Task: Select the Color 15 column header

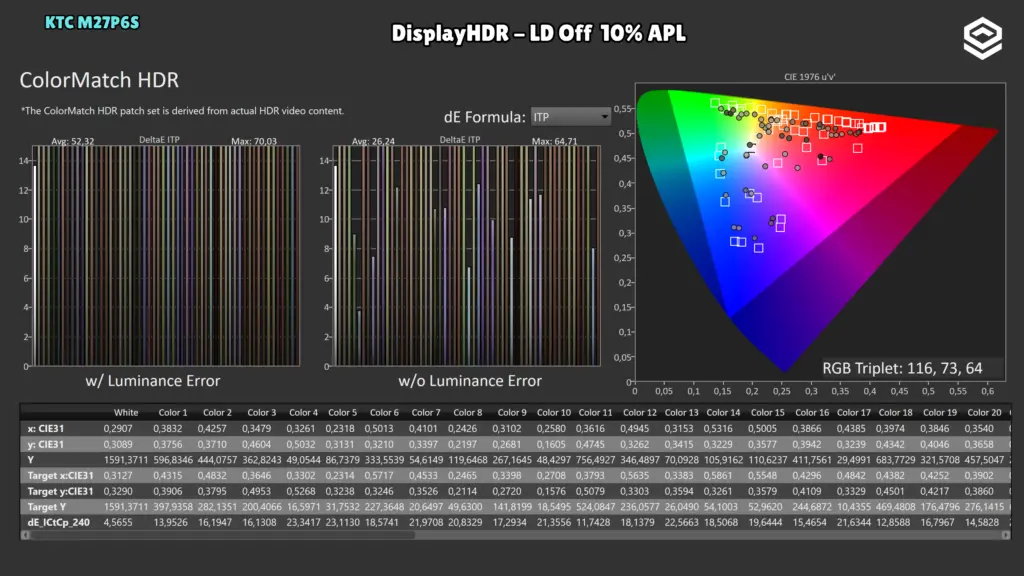Action: 767,413
